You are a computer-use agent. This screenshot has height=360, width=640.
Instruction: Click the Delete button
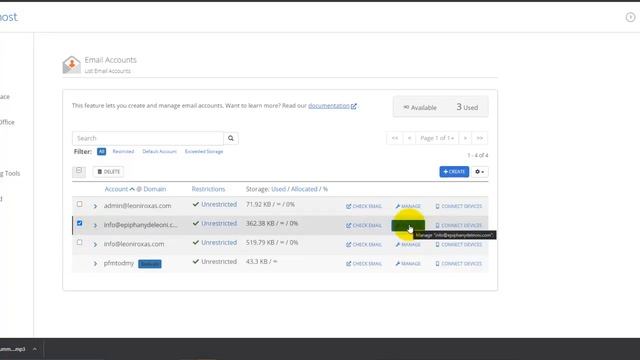click(108, 172)
